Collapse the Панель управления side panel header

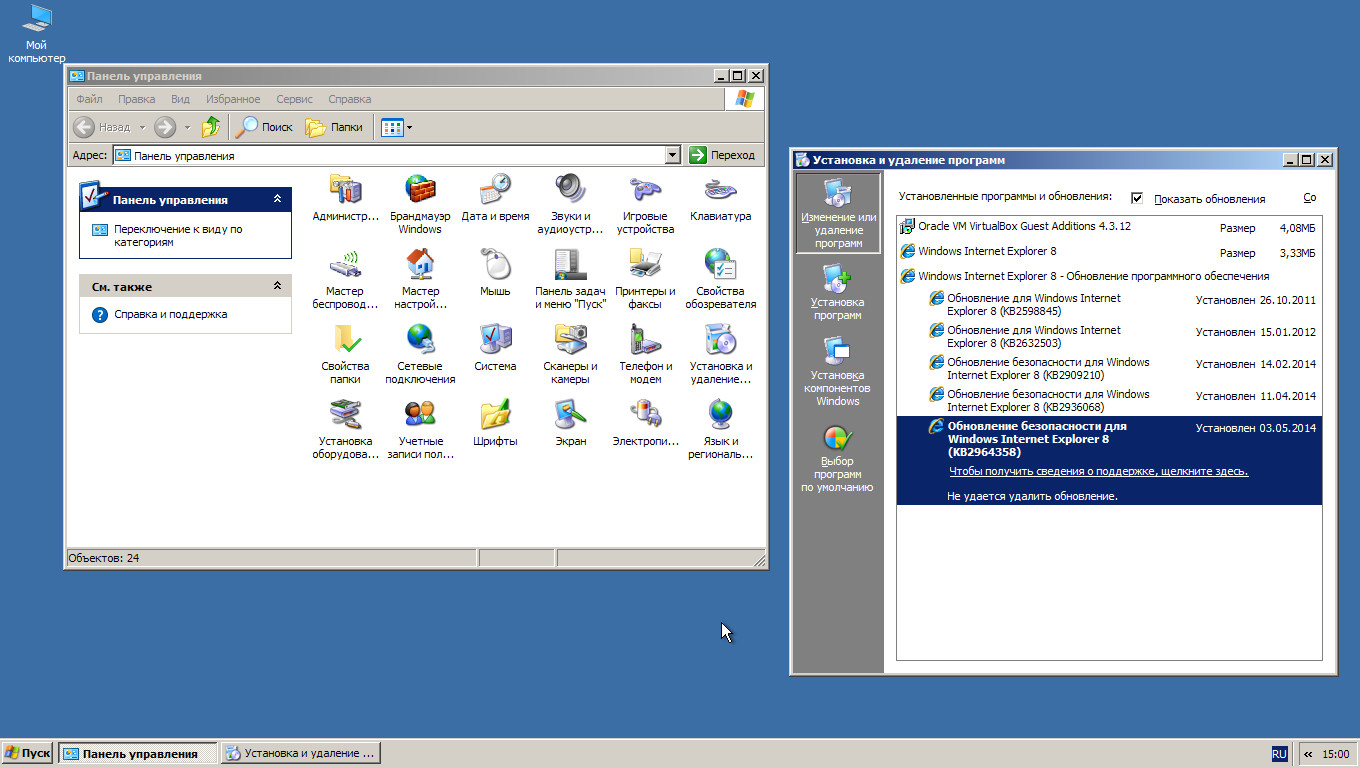(278, 199)
